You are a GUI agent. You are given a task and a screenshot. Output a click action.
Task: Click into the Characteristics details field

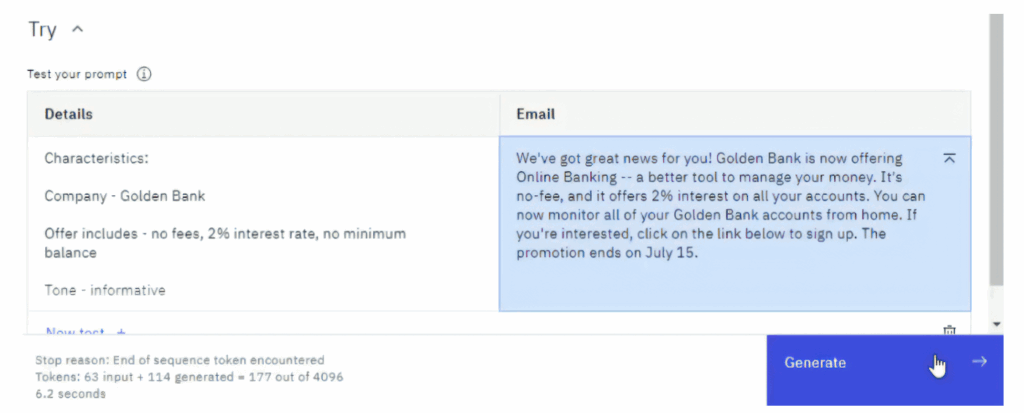[x=264, y=223]
